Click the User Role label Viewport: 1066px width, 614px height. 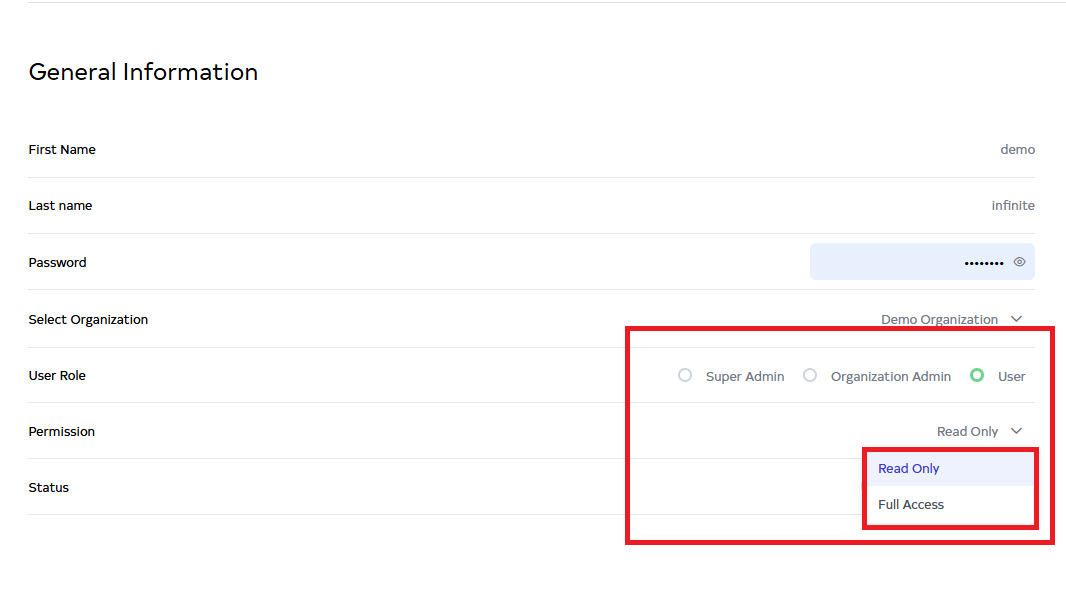(57, 376)
